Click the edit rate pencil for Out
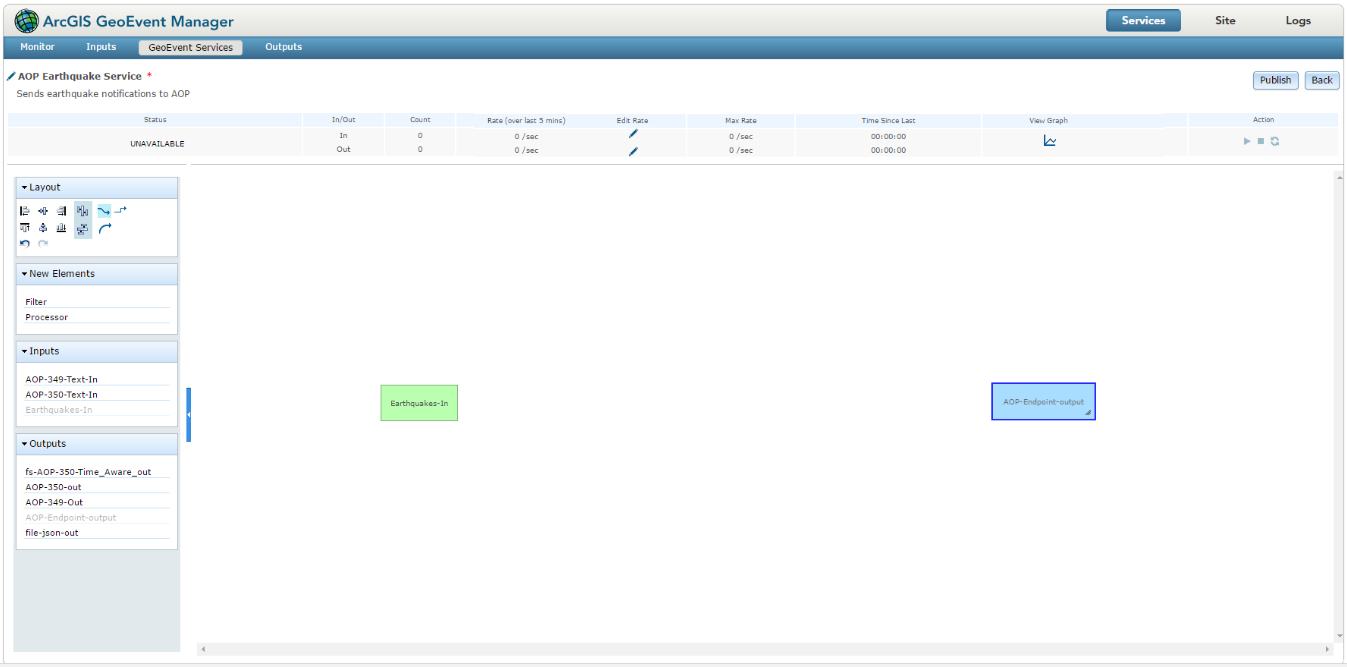Screen dimensions: 1347x667 point(633,151)
